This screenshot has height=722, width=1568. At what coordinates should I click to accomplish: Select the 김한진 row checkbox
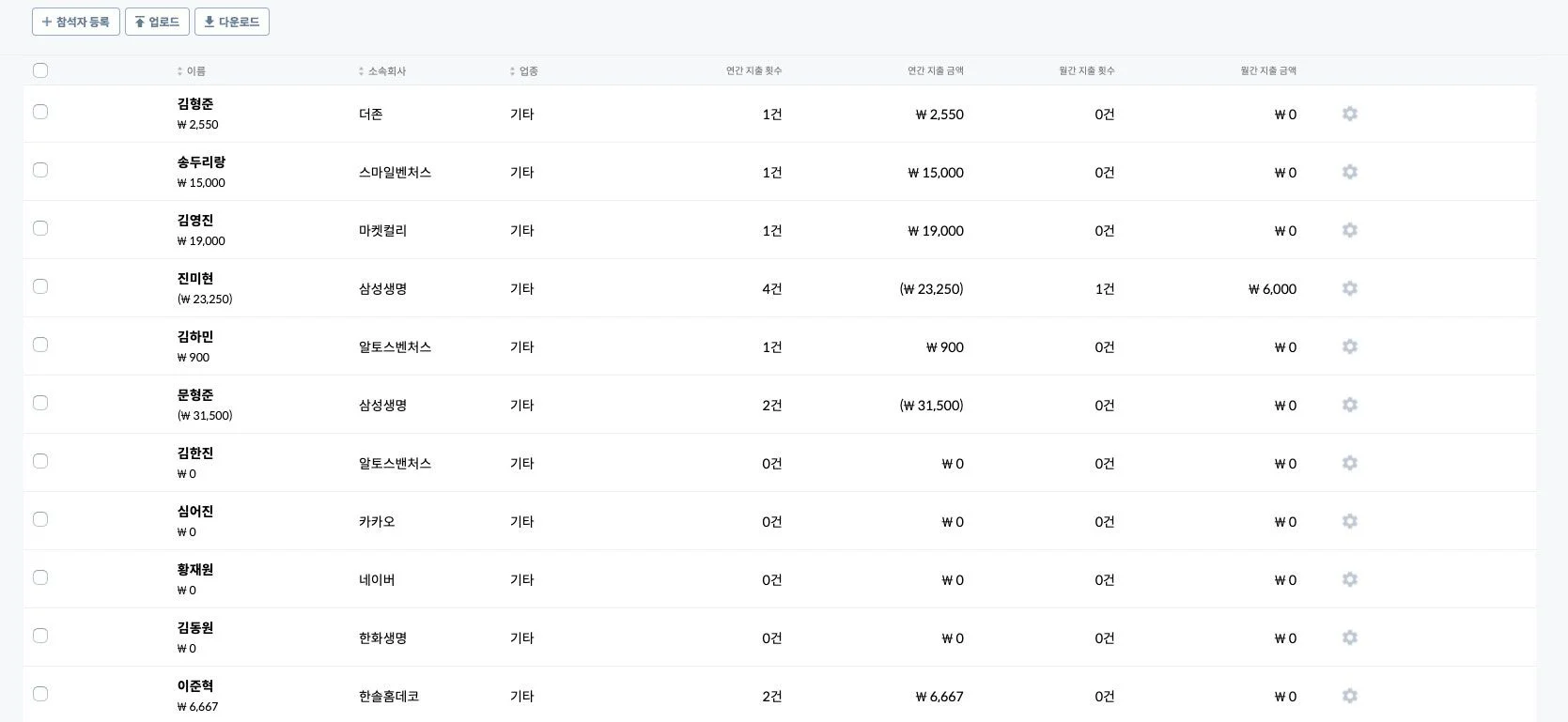click(40, 461)
